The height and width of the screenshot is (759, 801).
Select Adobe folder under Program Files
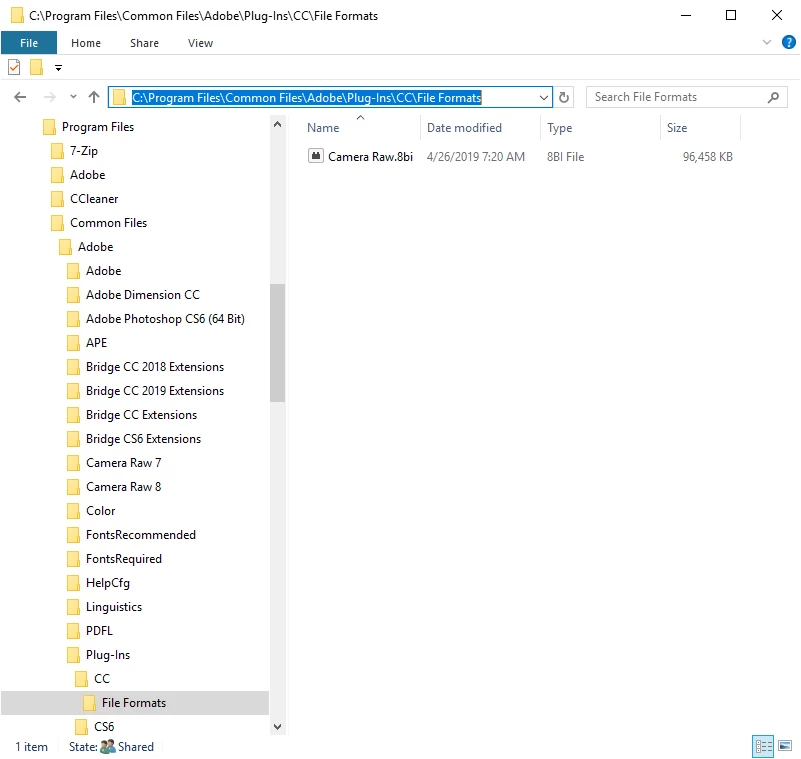(x=87, y=175)
